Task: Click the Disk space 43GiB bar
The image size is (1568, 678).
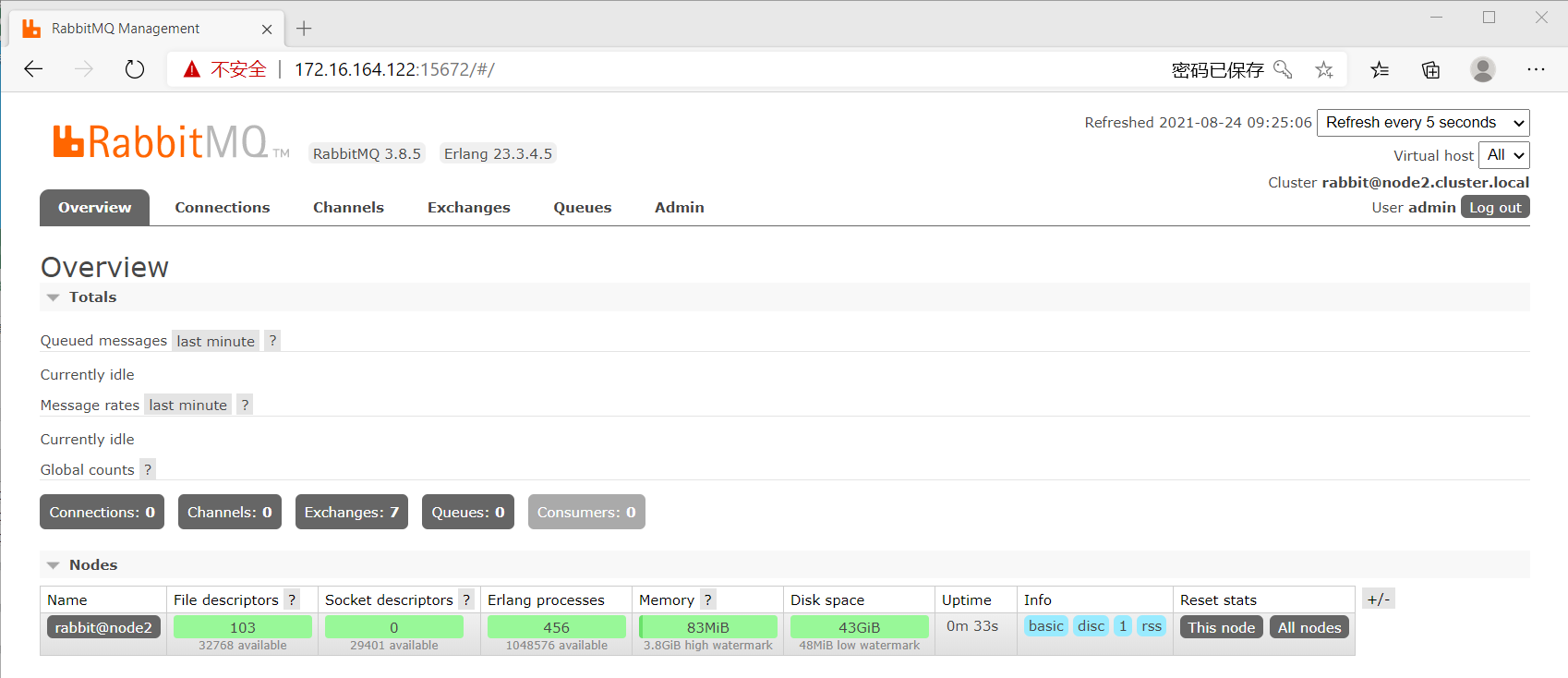Action: tap(860, 627)
